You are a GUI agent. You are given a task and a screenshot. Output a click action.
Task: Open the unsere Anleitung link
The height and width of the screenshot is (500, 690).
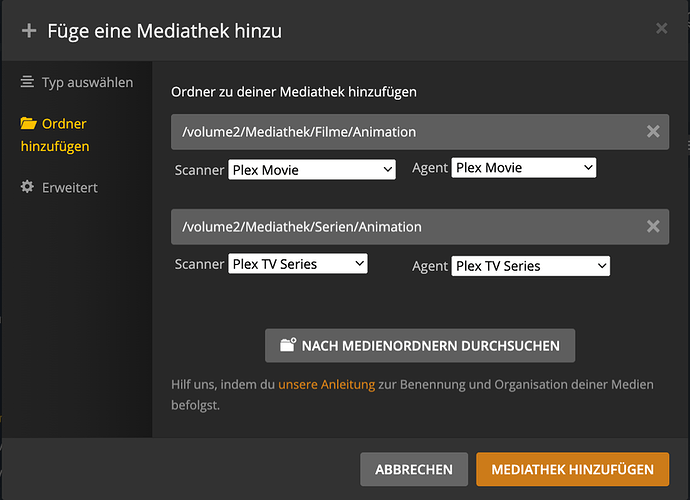[327, 384]
